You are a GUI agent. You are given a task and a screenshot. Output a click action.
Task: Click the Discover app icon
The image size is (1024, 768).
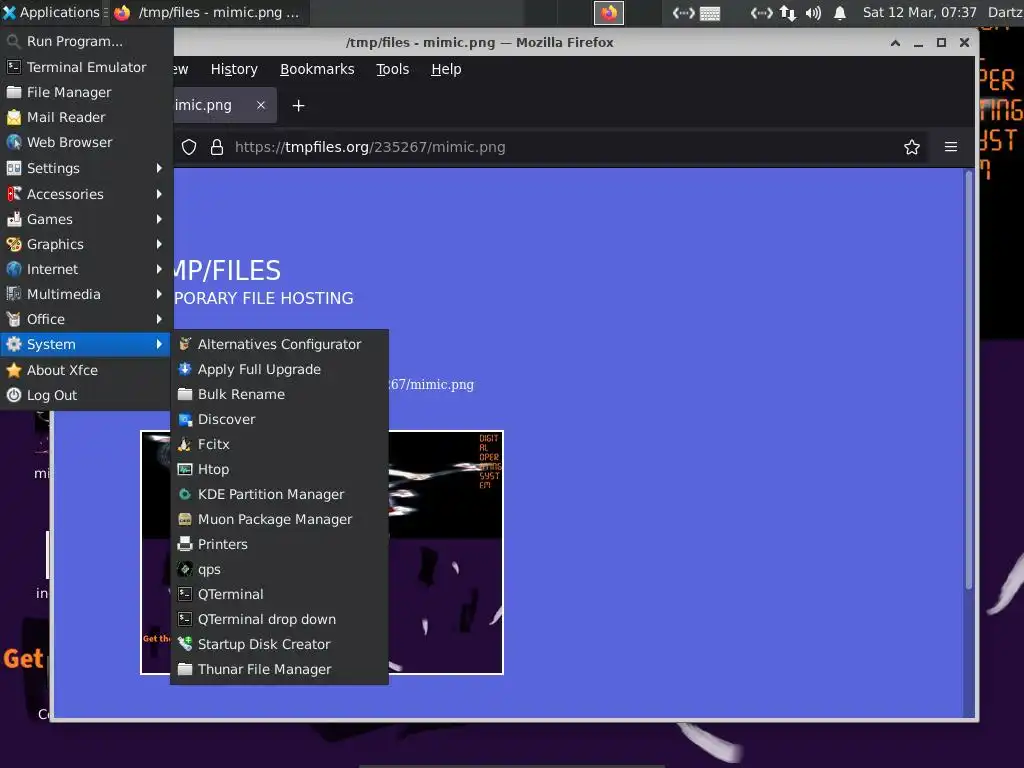[185, 419]
